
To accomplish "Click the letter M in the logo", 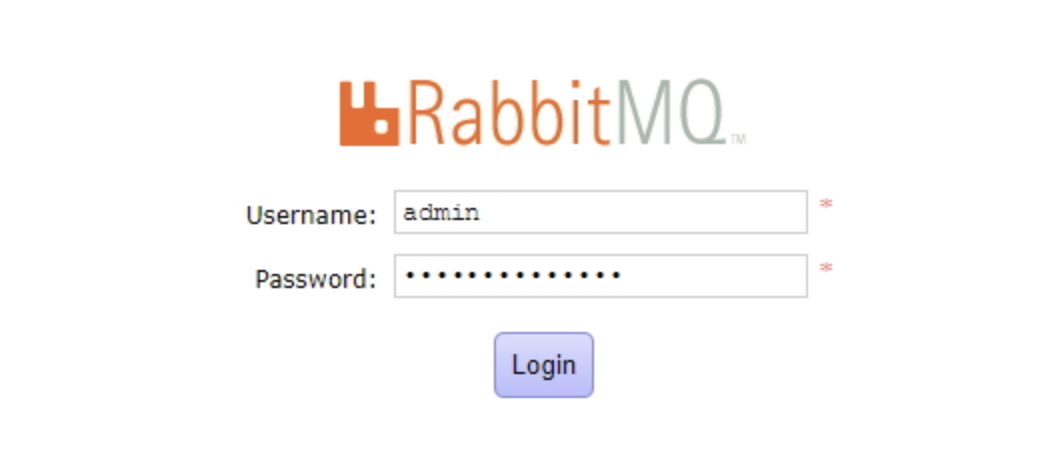I will (644, 113).
